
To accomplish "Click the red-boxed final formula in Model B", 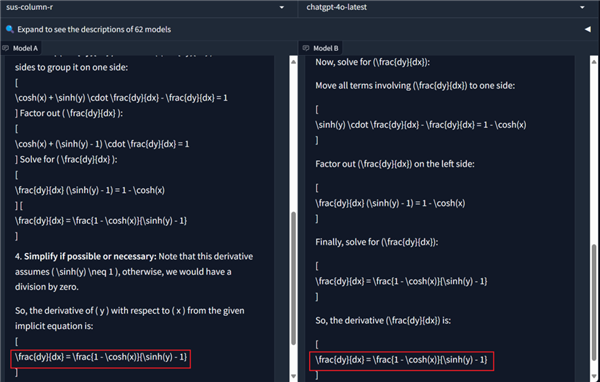I will 401,361.
